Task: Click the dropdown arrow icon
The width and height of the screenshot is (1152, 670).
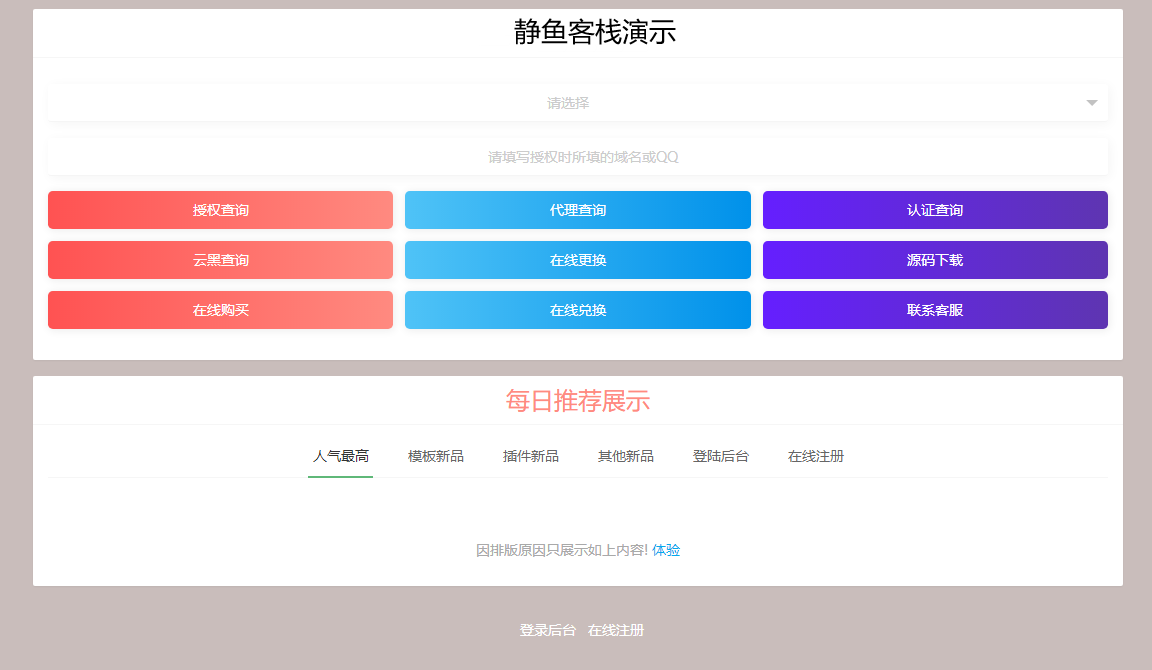Action: pos(1091,103)
